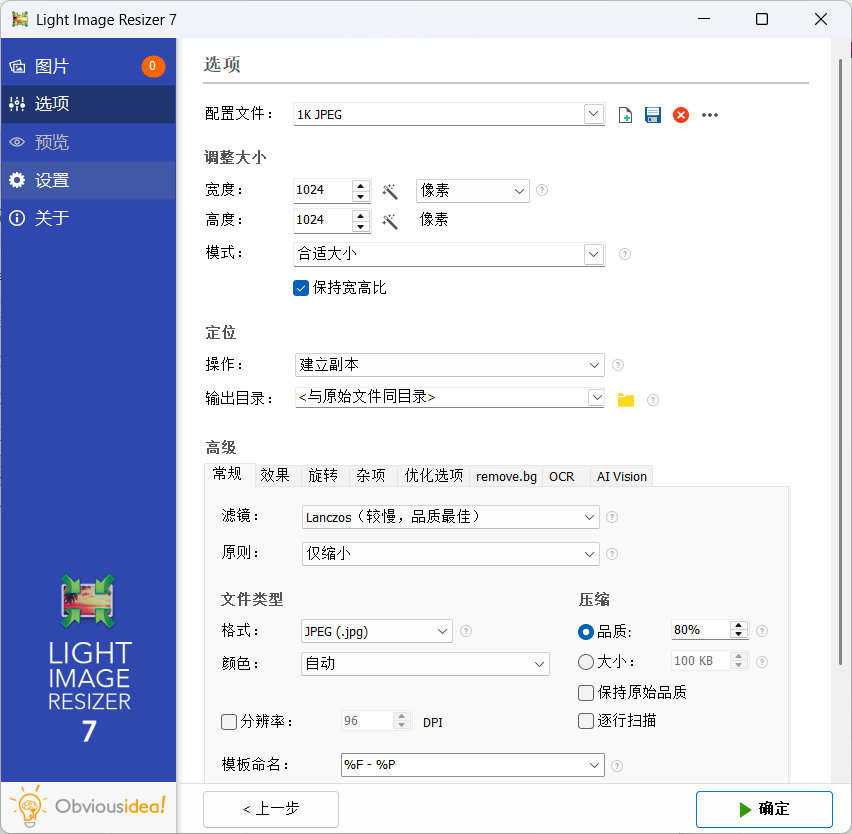Click help icon next to 大小 value

762,662
